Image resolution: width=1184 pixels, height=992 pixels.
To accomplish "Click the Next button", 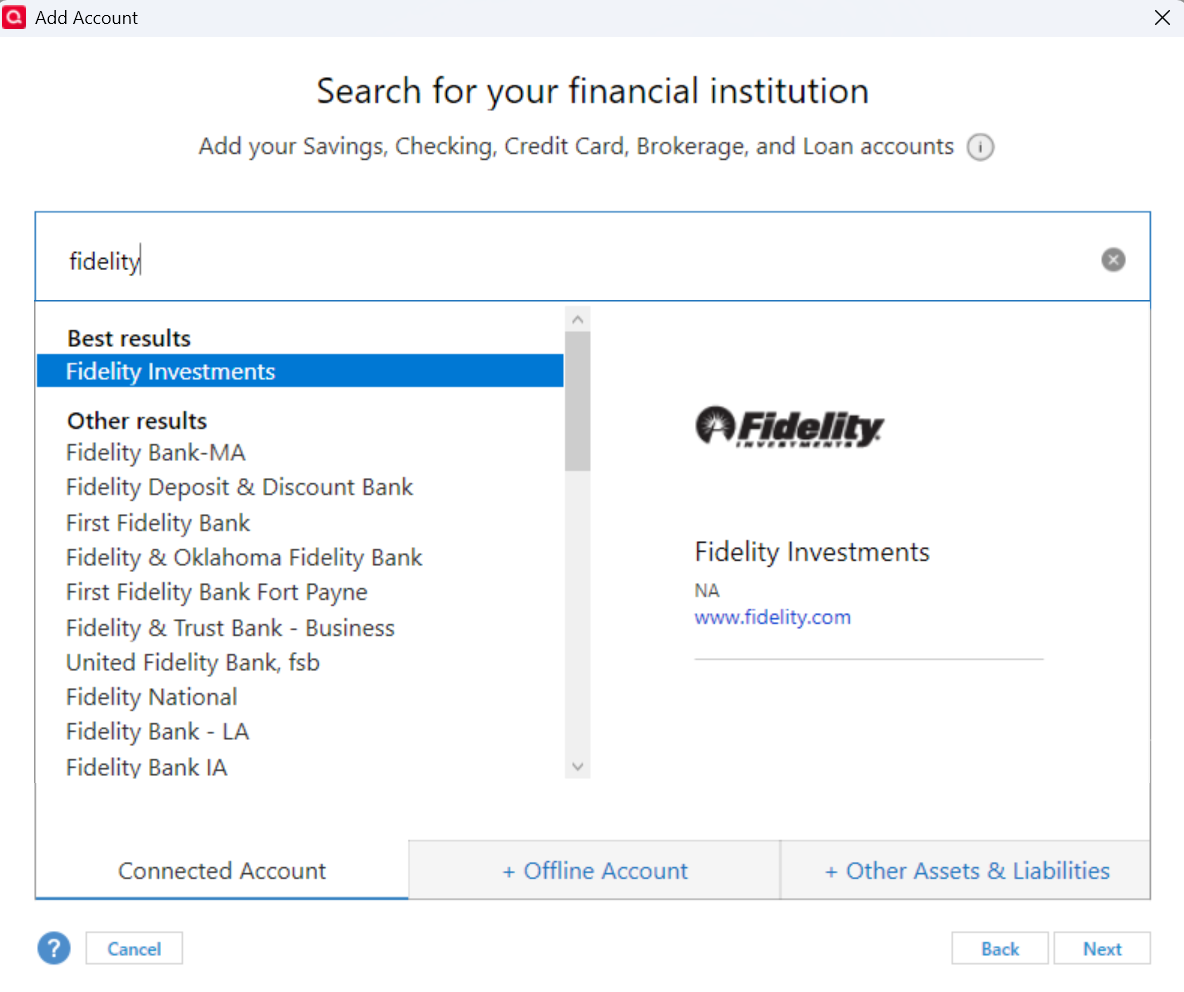I will tap(1102, 948).
